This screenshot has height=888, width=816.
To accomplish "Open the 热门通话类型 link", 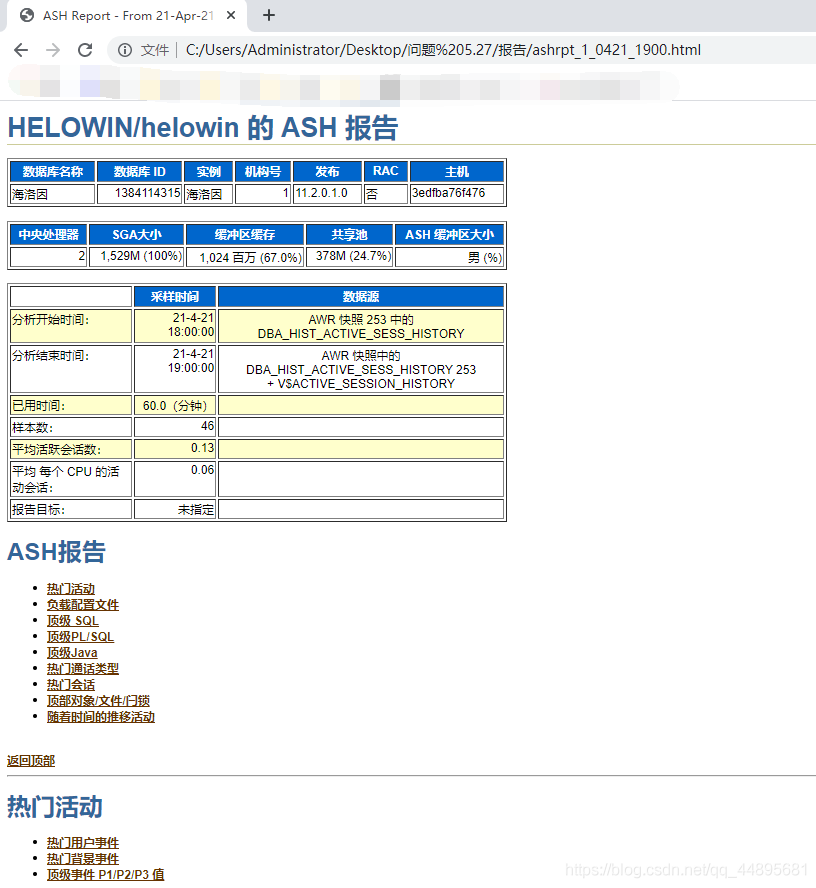I will pyautogui.click(x=83, y=669).
